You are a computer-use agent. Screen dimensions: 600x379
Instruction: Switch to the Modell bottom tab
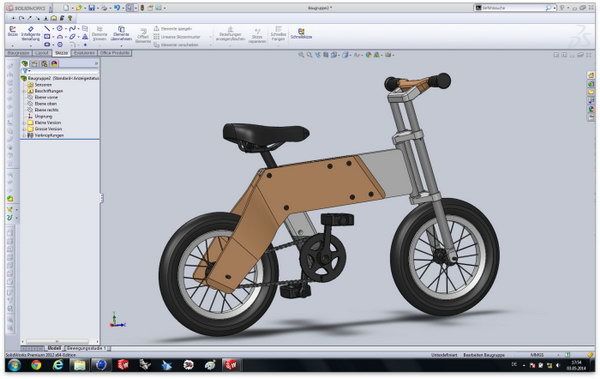tap(54, 348)
